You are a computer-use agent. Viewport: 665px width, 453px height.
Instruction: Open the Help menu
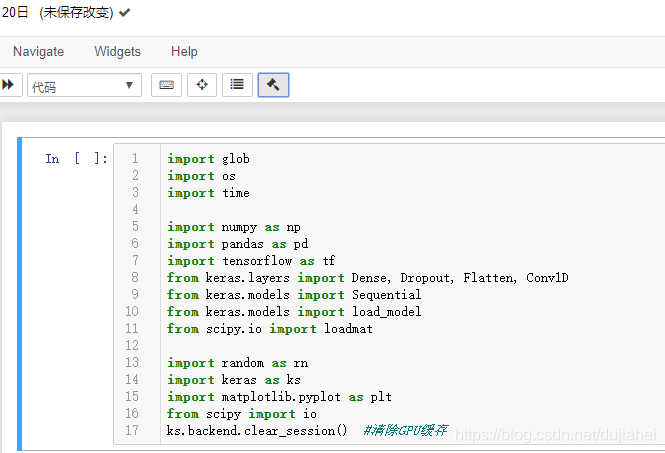click(x=184, y=51)
